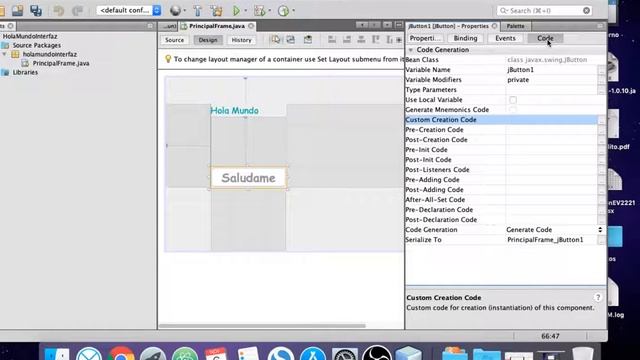Build project with the hammer icon
Screen dimensions: 640x360
click(x=198, y=11)
